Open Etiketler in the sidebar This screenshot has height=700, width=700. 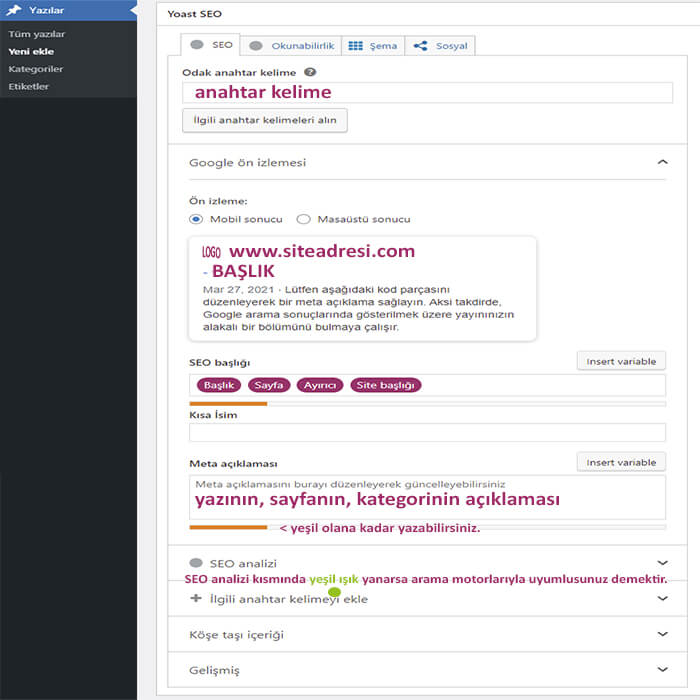point(29,86)
